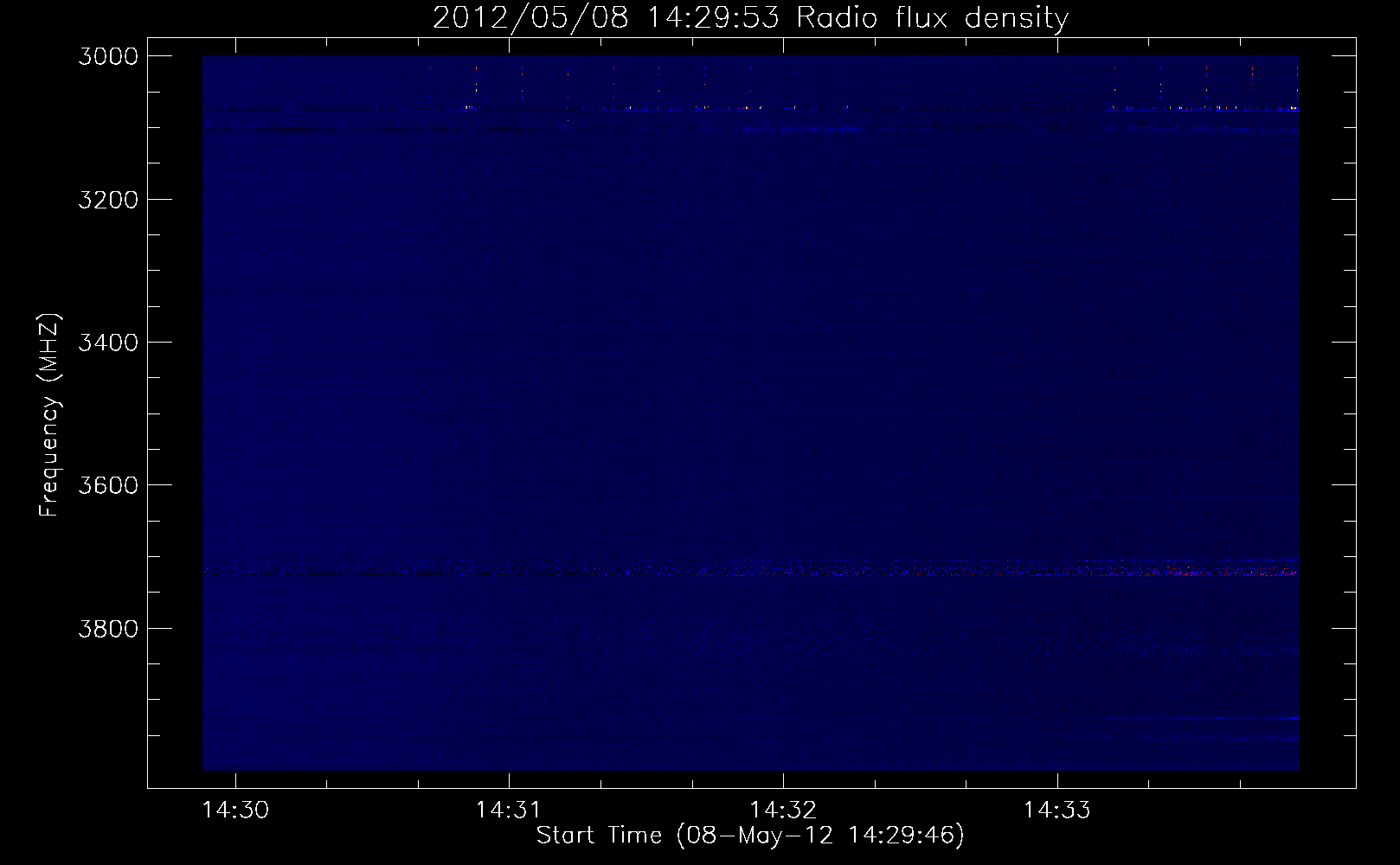
Task: Click the plot title '2012/05/08 14:29:53 Radio flux density'
Action: point(750,18)
